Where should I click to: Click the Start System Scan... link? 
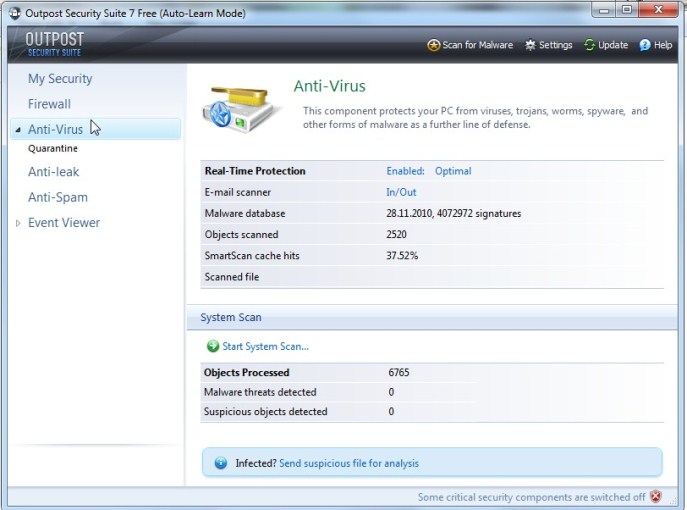click(265, 347)
